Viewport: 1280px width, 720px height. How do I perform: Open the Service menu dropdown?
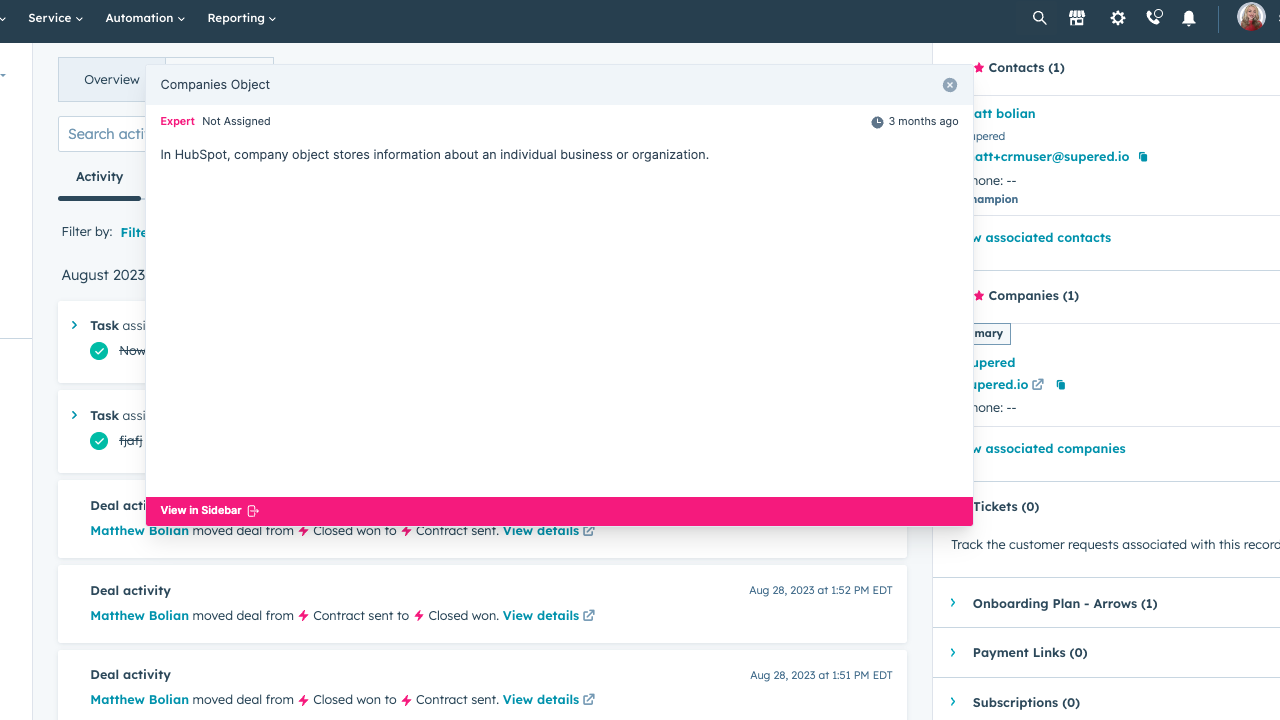point(55,18)
